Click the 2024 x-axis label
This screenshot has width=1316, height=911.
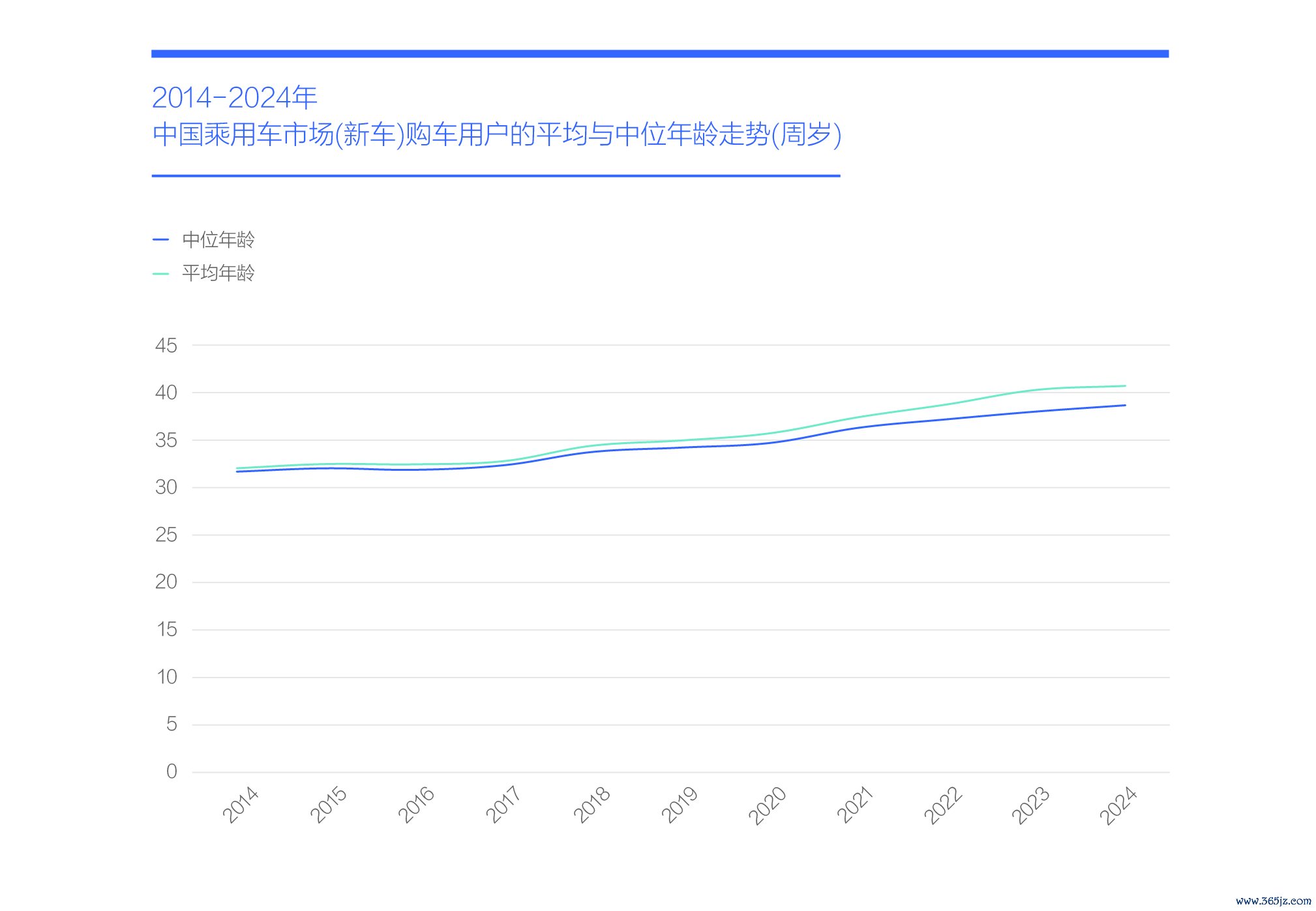1118,805
